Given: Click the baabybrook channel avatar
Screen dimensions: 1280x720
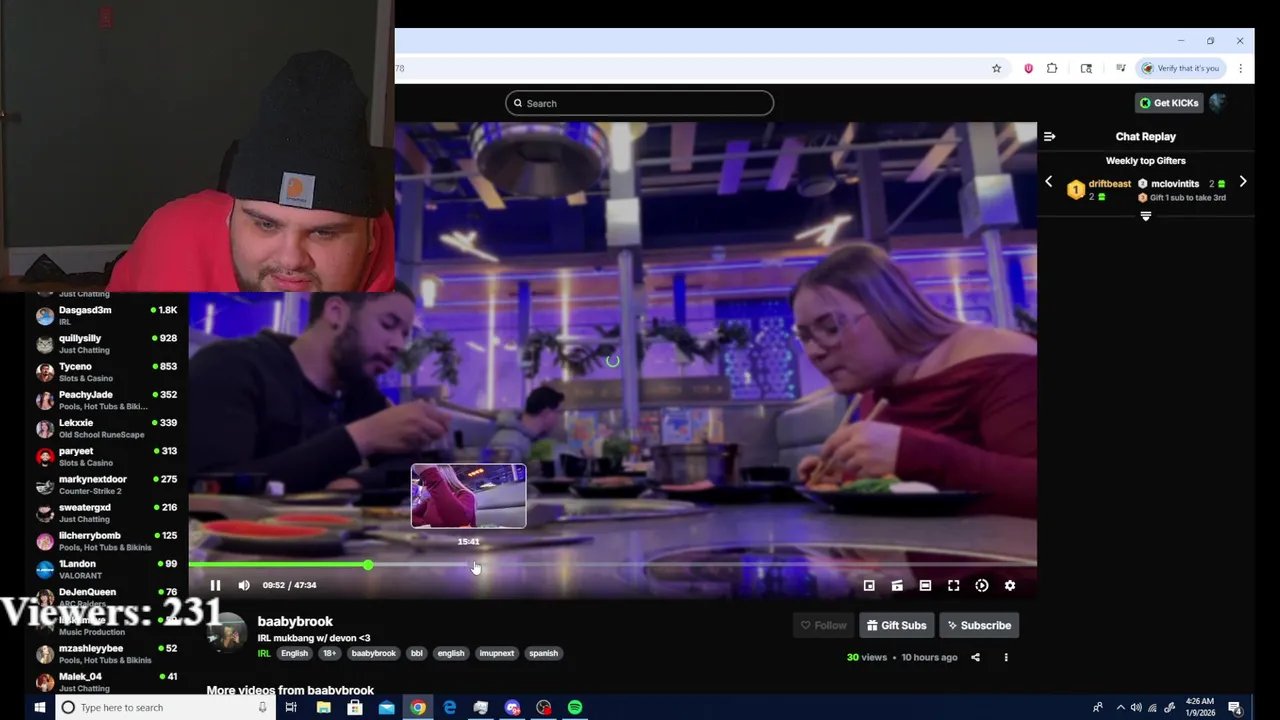Looking at the screenshot, I should click(x=227, y=634).
